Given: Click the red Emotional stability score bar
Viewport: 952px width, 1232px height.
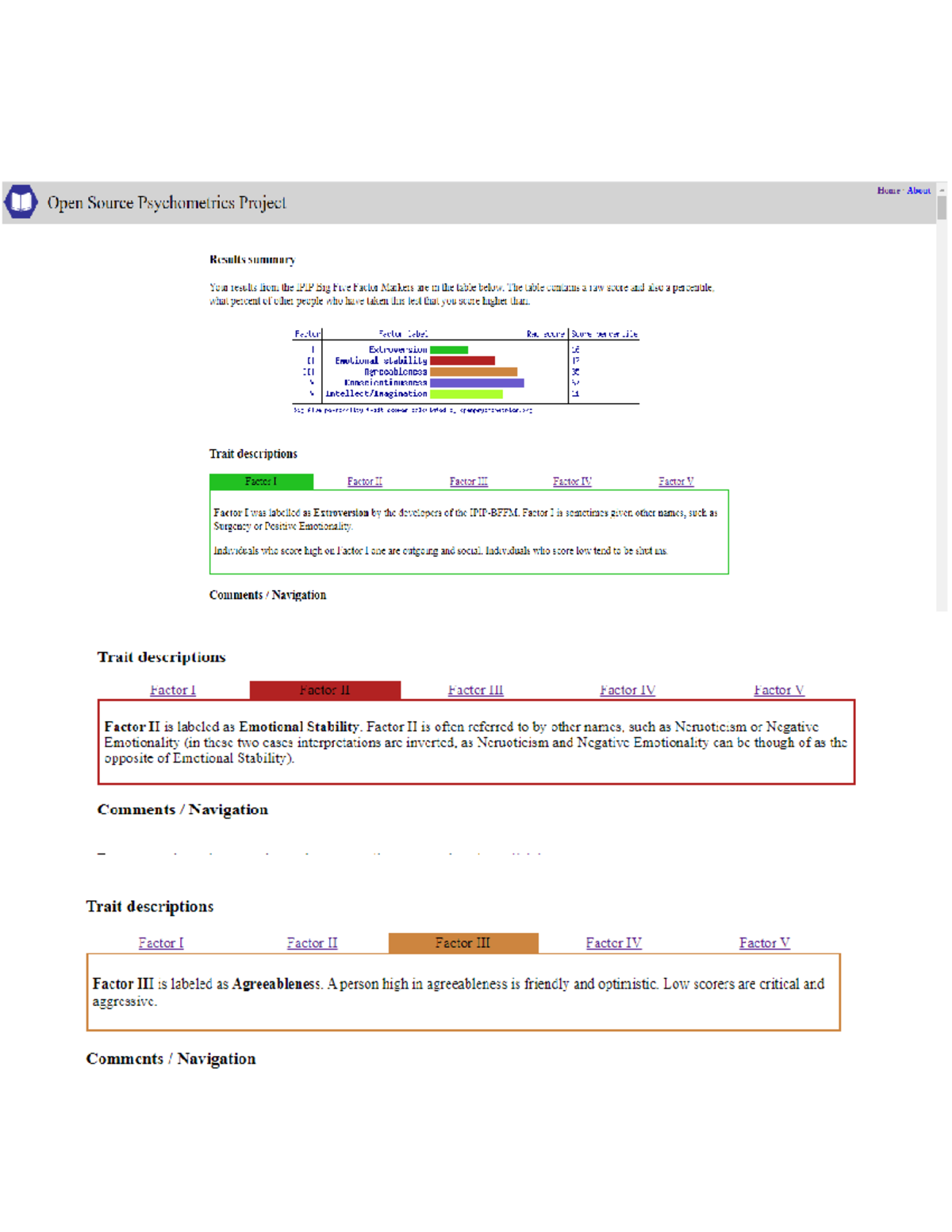Looking at the screenshot, I should tap(463, 361).
